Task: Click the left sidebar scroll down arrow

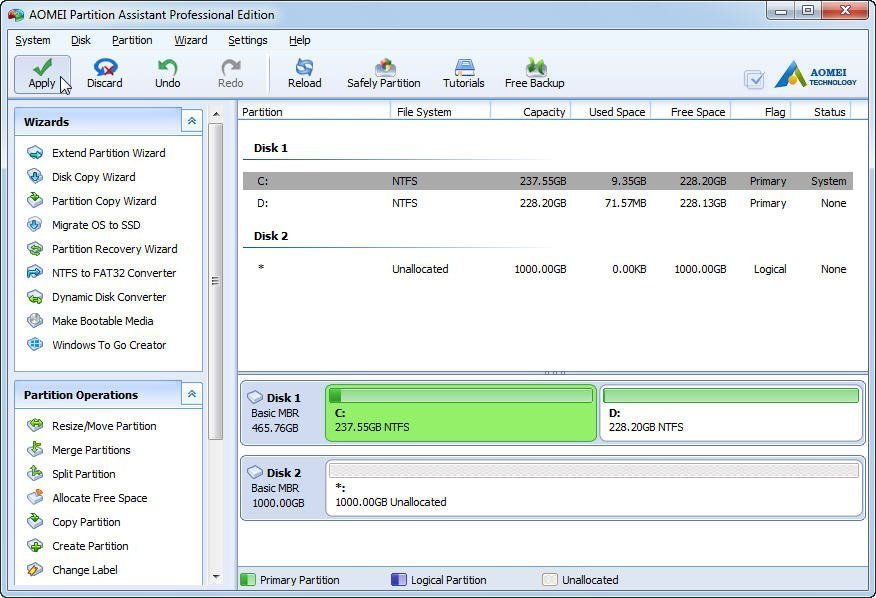Action: click(x=216, y=576)
